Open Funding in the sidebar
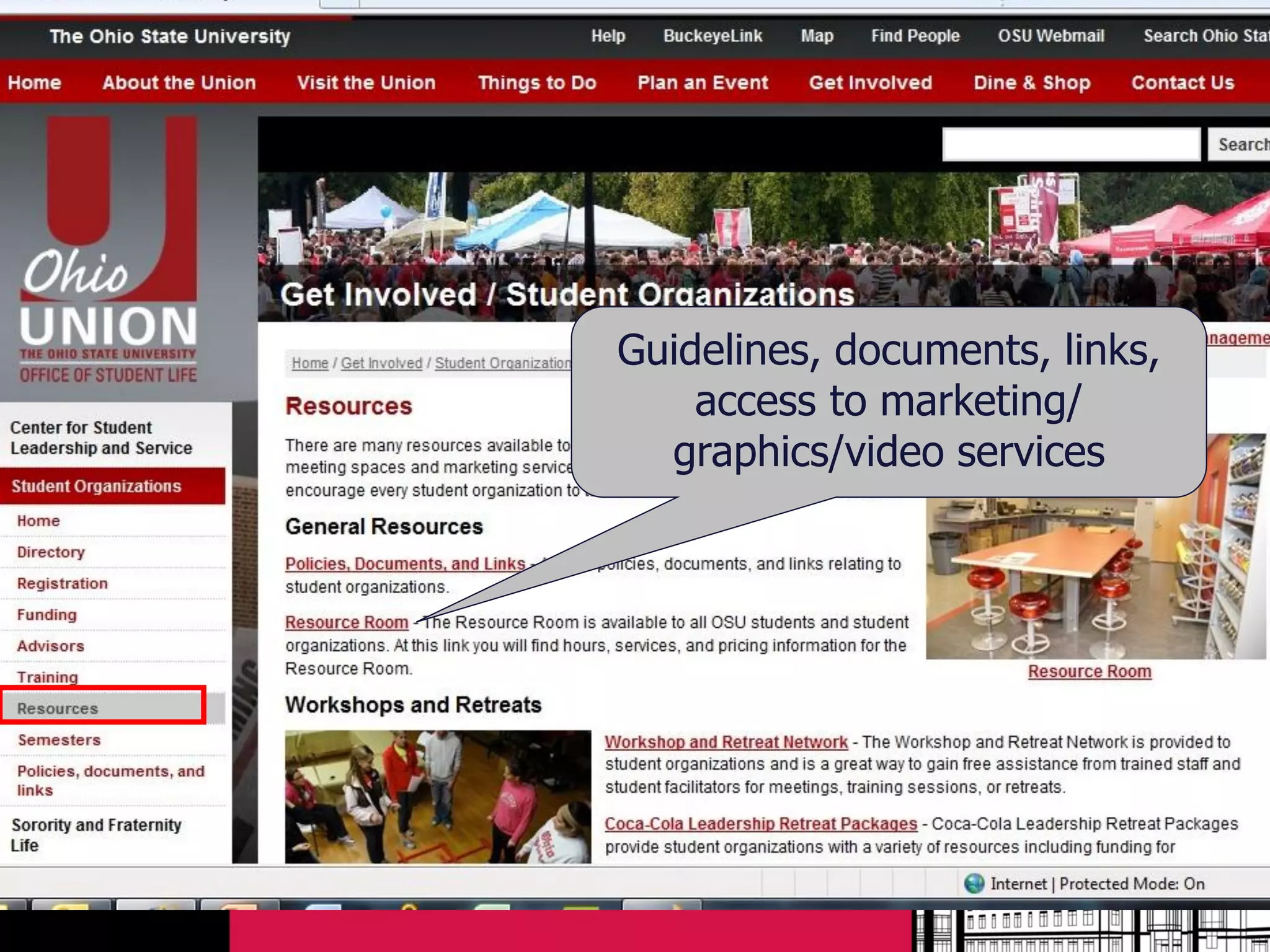The image size is (1270, 952). tap(47, 615)
